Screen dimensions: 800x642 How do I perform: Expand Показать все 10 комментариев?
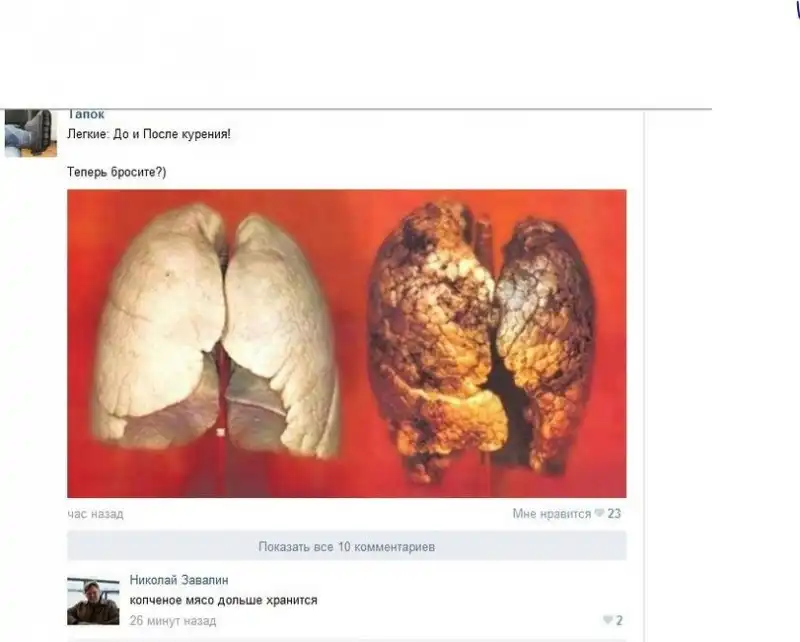pyautogui.click(x=346, y=547)
